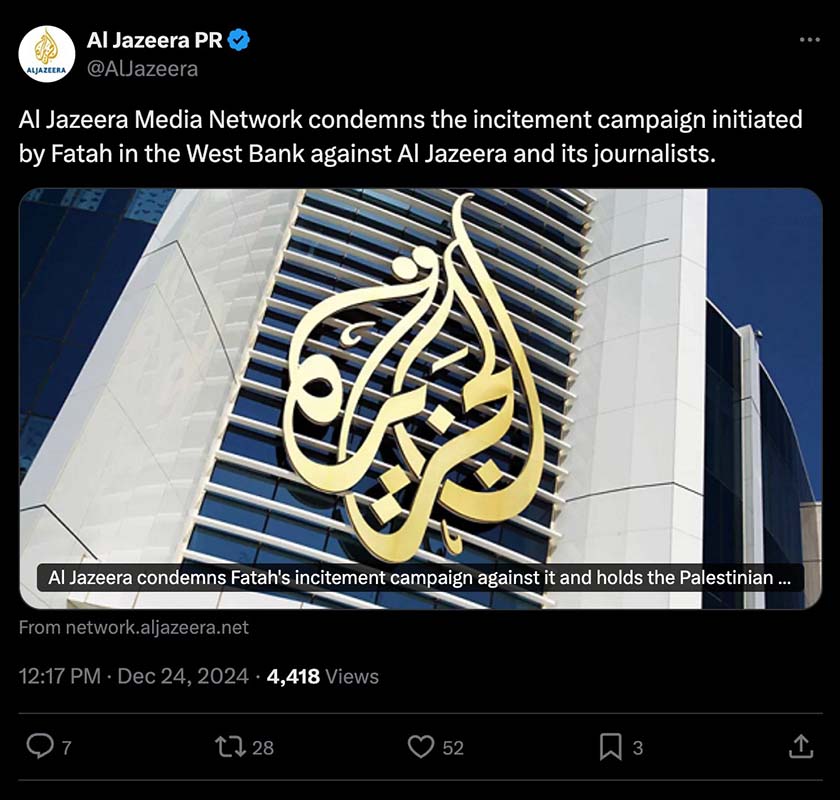Click the 4,418 Views count

click(x=322, y=676)
